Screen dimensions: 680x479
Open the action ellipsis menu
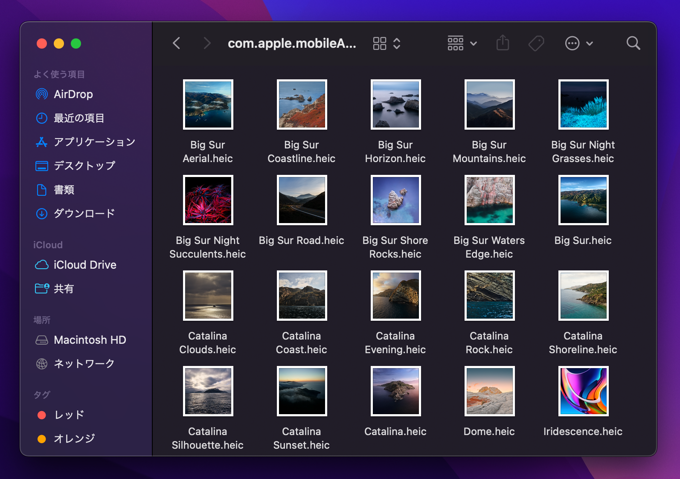pyautogui.click(x=572, y=43)
